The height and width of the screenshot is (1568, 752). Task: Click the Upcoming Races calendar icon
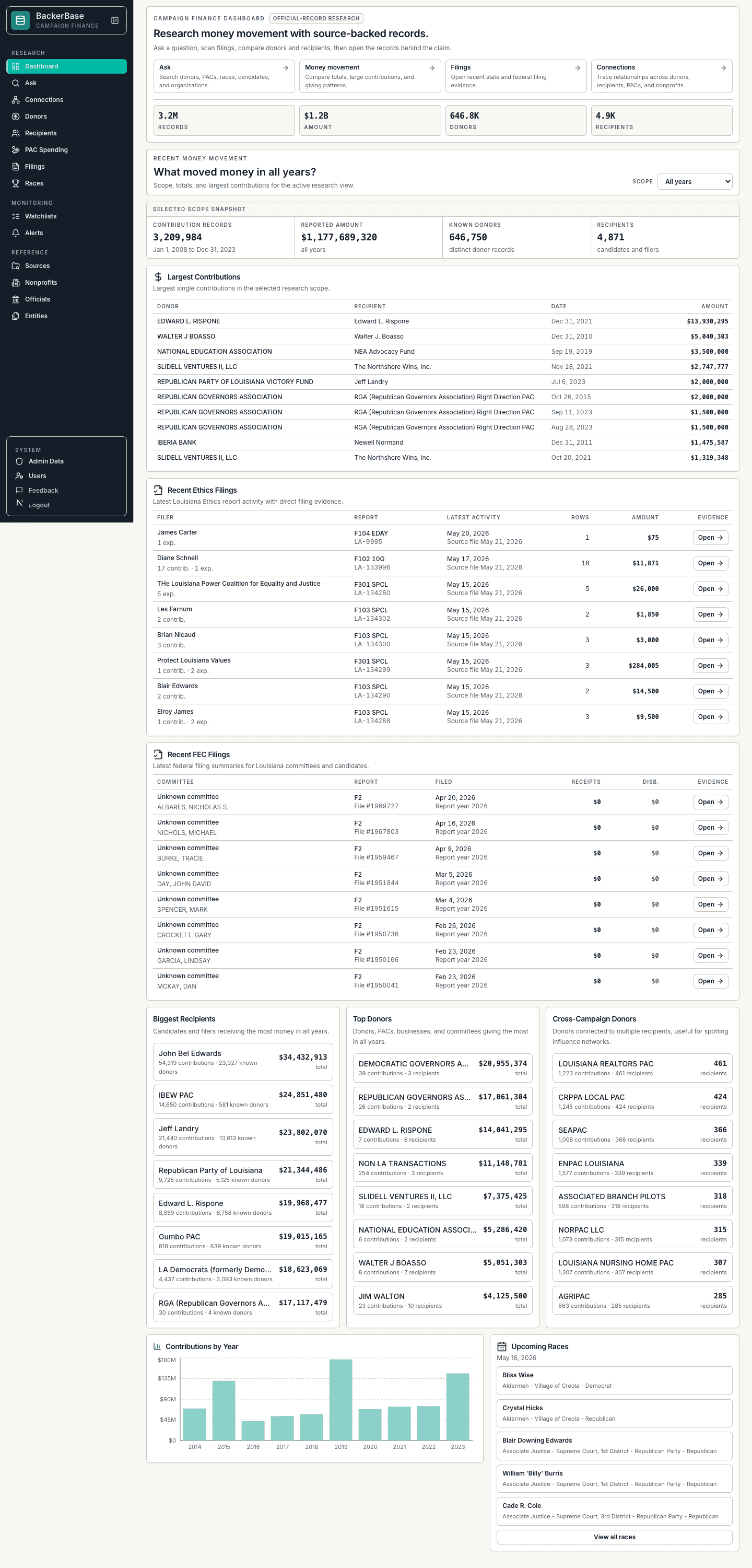pos(502,1346)
